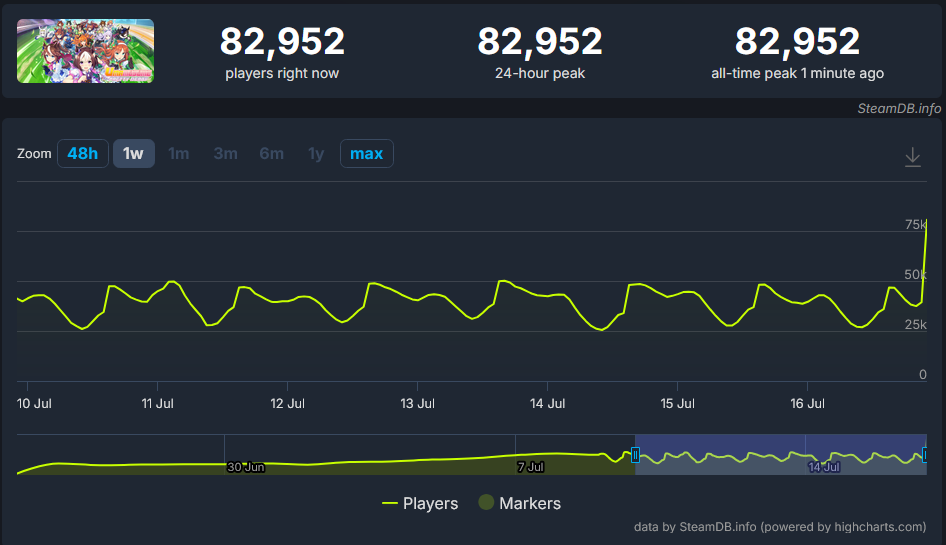946x545 pixels.
Task: Click the 15 Jul axis label
Action: (678, 403)
